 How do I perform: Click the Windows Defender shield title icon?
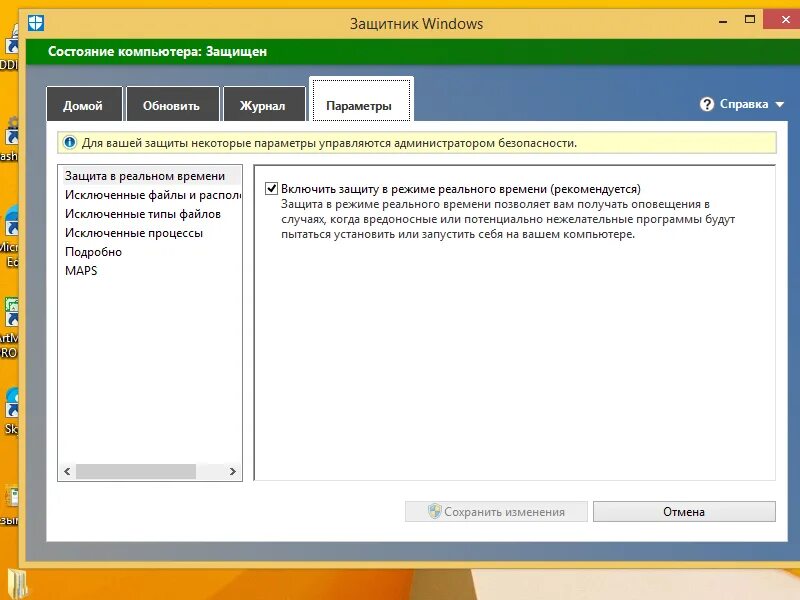[36, 23]
